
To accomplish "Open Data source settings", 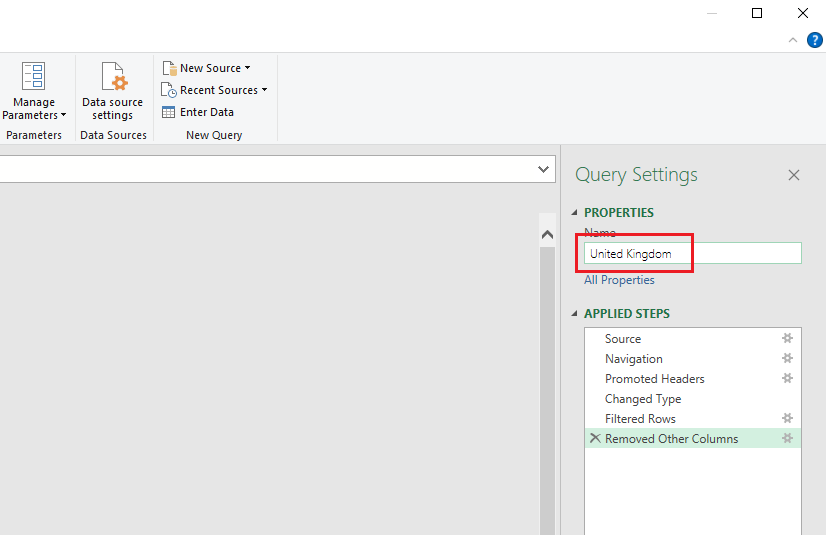I will 112,91.
